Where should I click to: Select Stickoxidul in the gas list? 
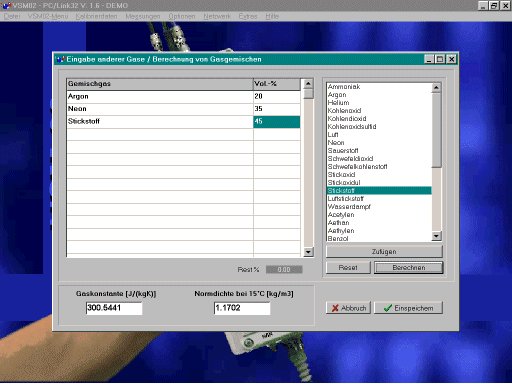[379, 183]
